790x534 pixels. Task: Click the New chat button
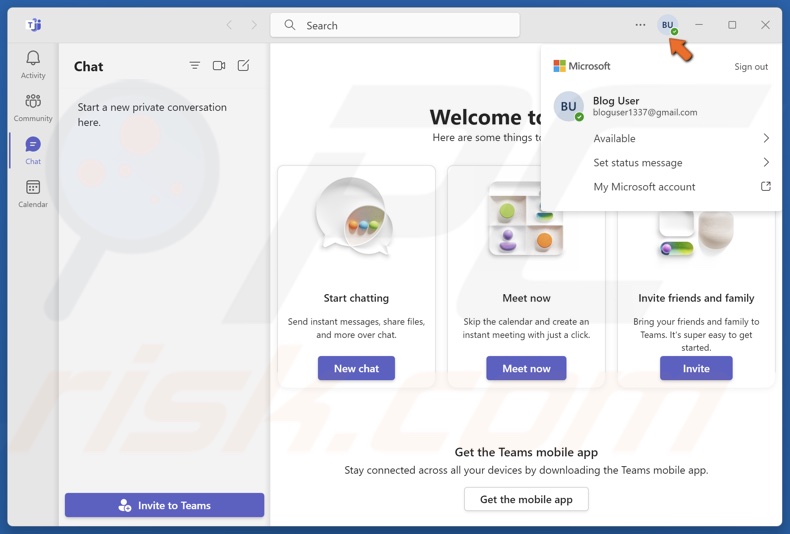[356, 369]
